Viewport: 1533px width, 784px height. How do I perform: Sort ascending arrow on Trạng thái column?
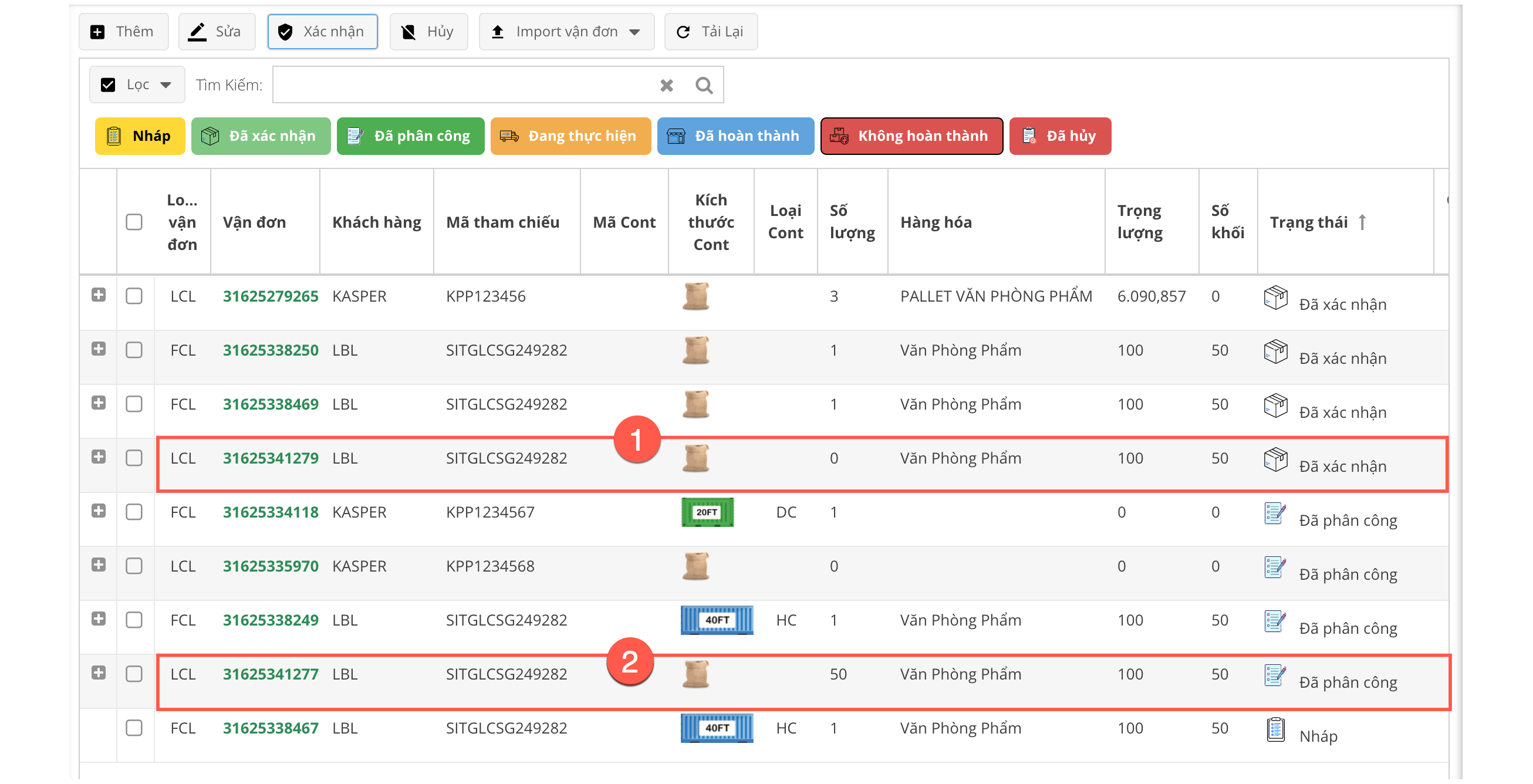pyautogui.click(x=1362, y=222)
